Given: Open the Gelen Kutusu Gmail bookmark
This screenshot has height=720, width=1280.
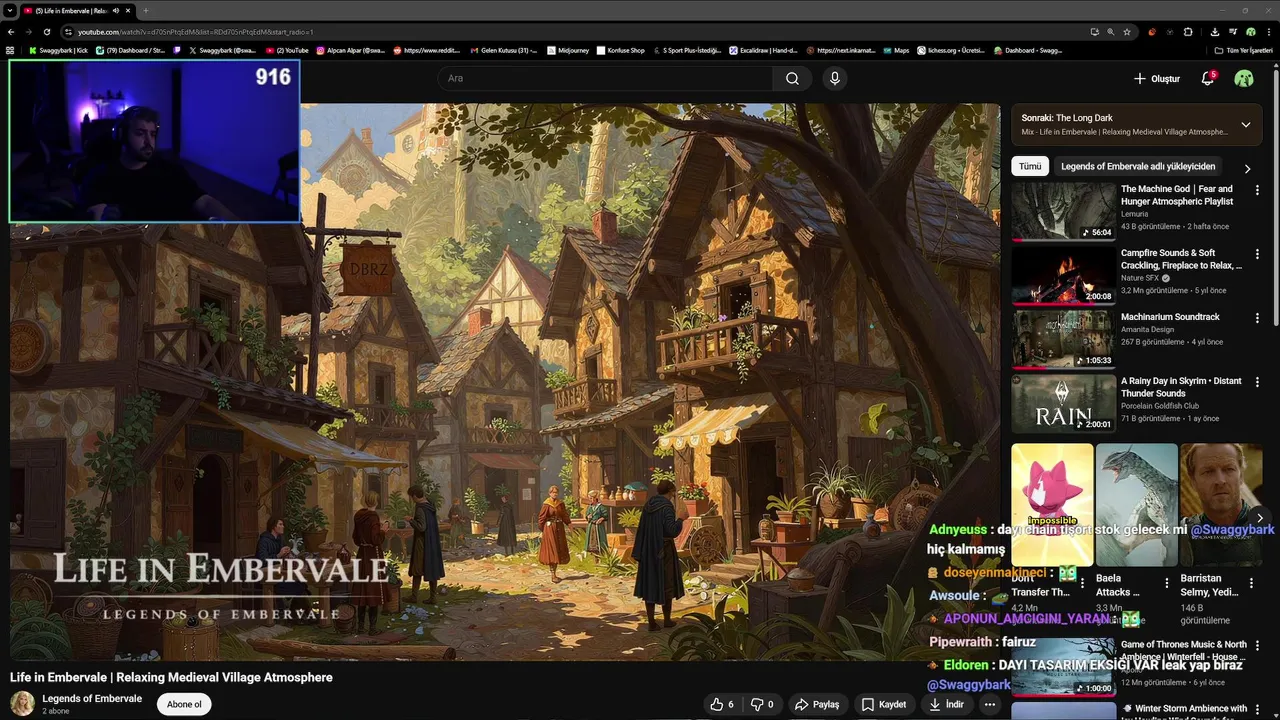Looking at the screenshot, I should coord(503,50).
